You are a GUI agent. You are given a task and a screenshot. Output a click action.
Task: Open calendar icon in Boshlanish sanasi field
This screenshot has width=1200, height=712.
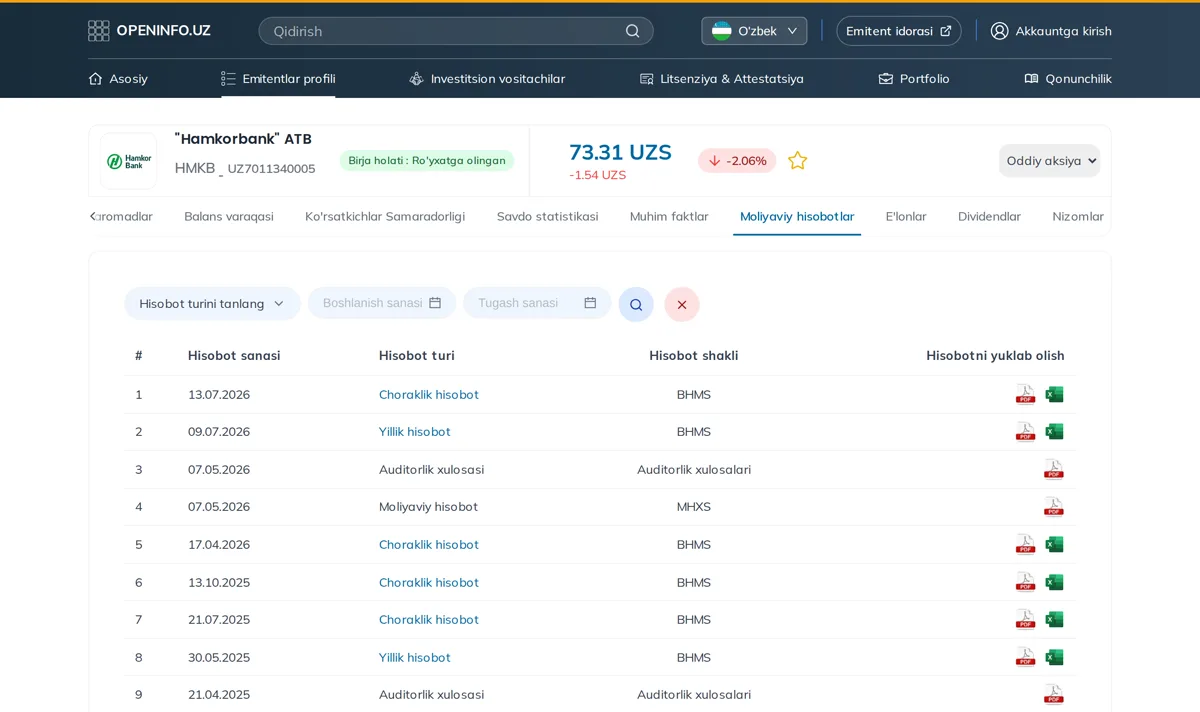435,303
